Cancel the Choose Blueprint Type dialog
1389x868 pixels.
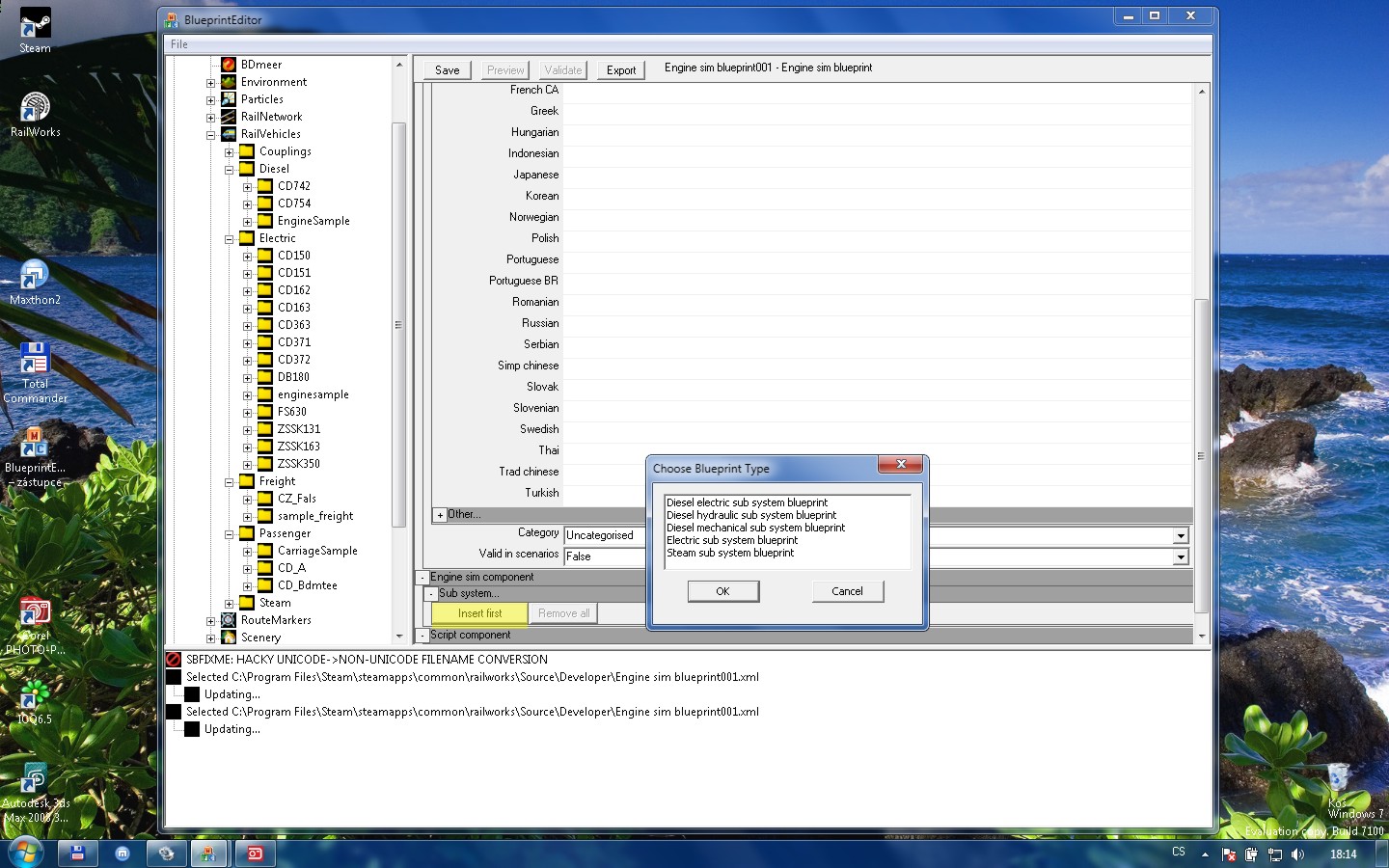[848, 591]
